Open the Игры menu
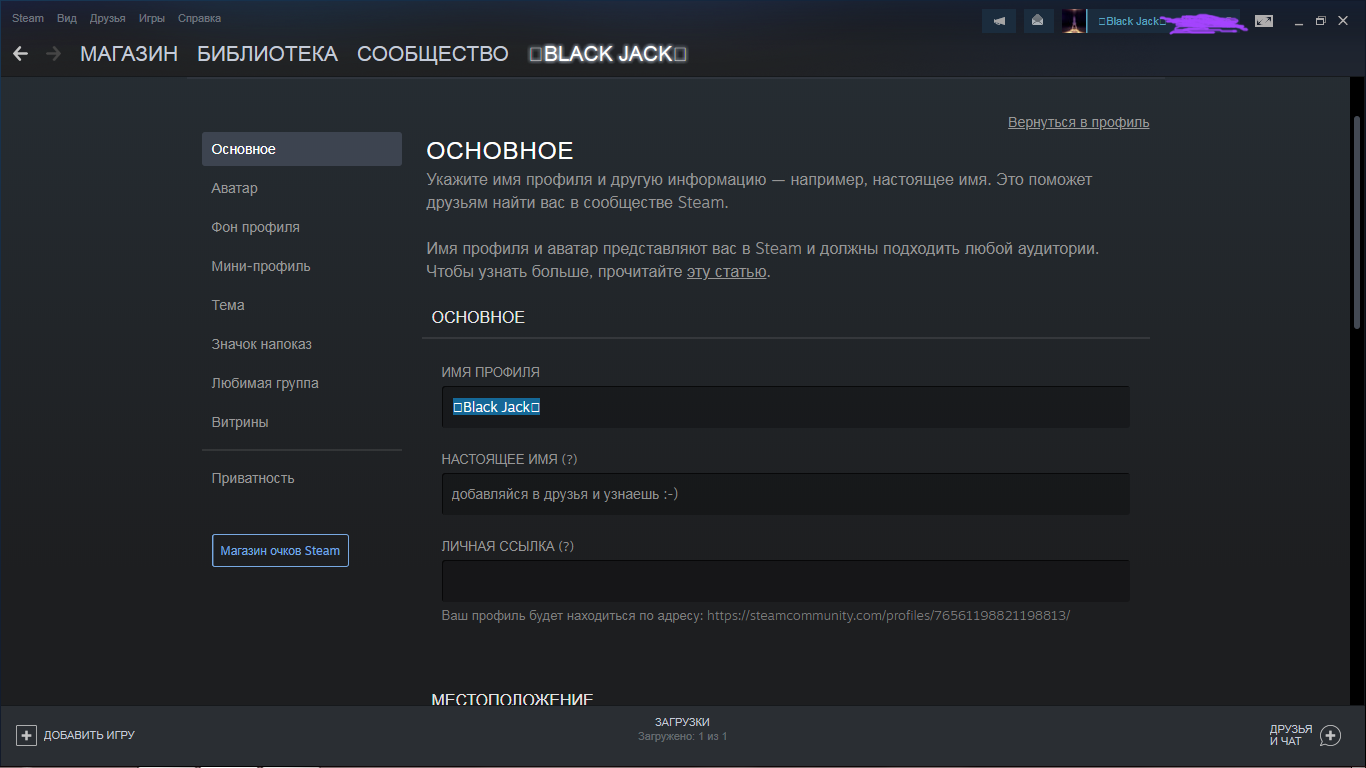 (x=152, y=18)
